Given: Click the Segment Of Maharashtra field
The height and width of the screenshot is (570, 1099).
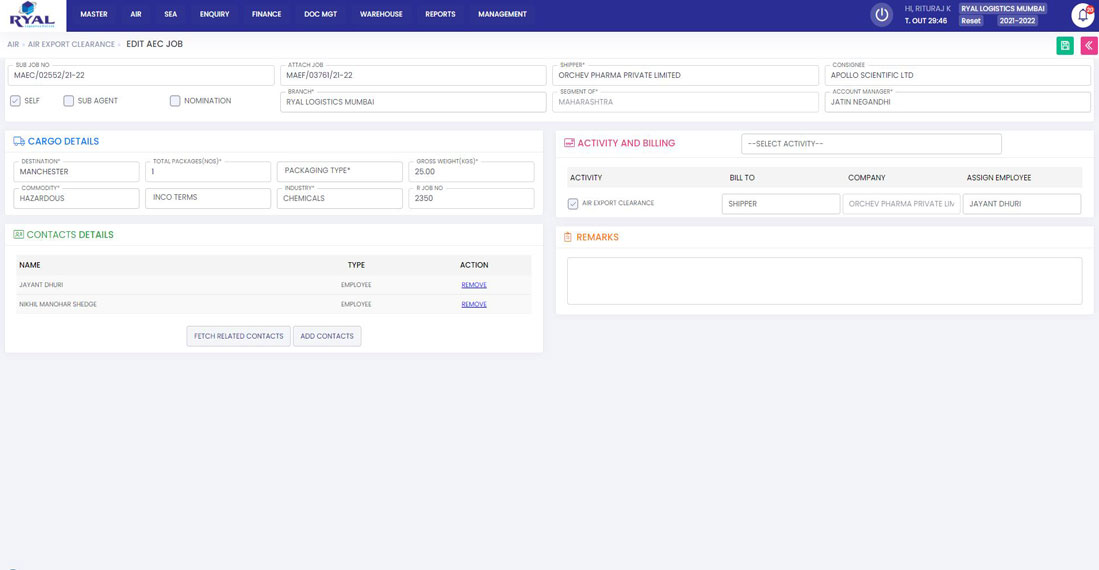Looking at the screenshot, I should click(685, 102).
